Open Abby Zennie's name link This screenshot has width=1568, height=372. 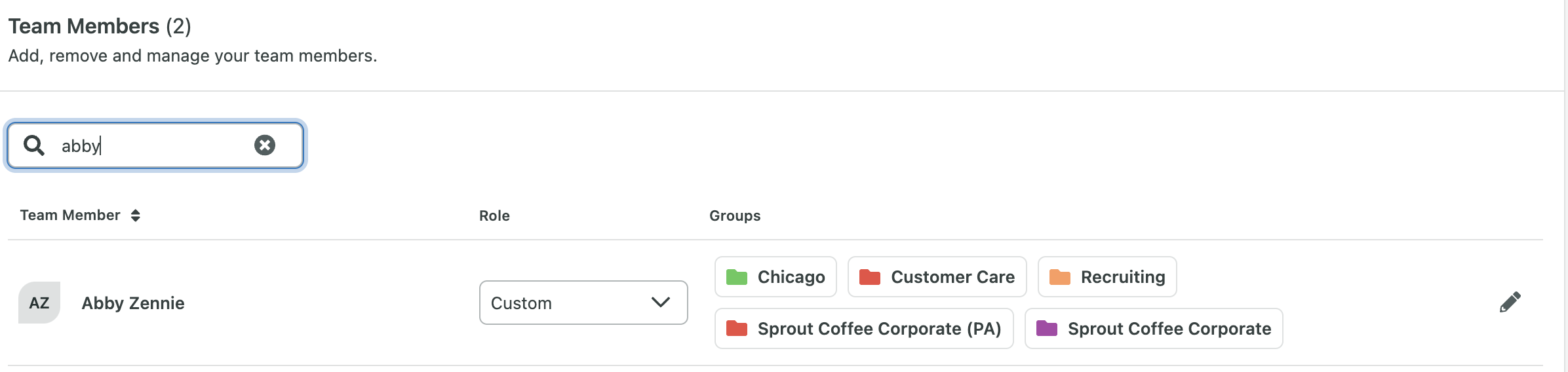(133, 303)
